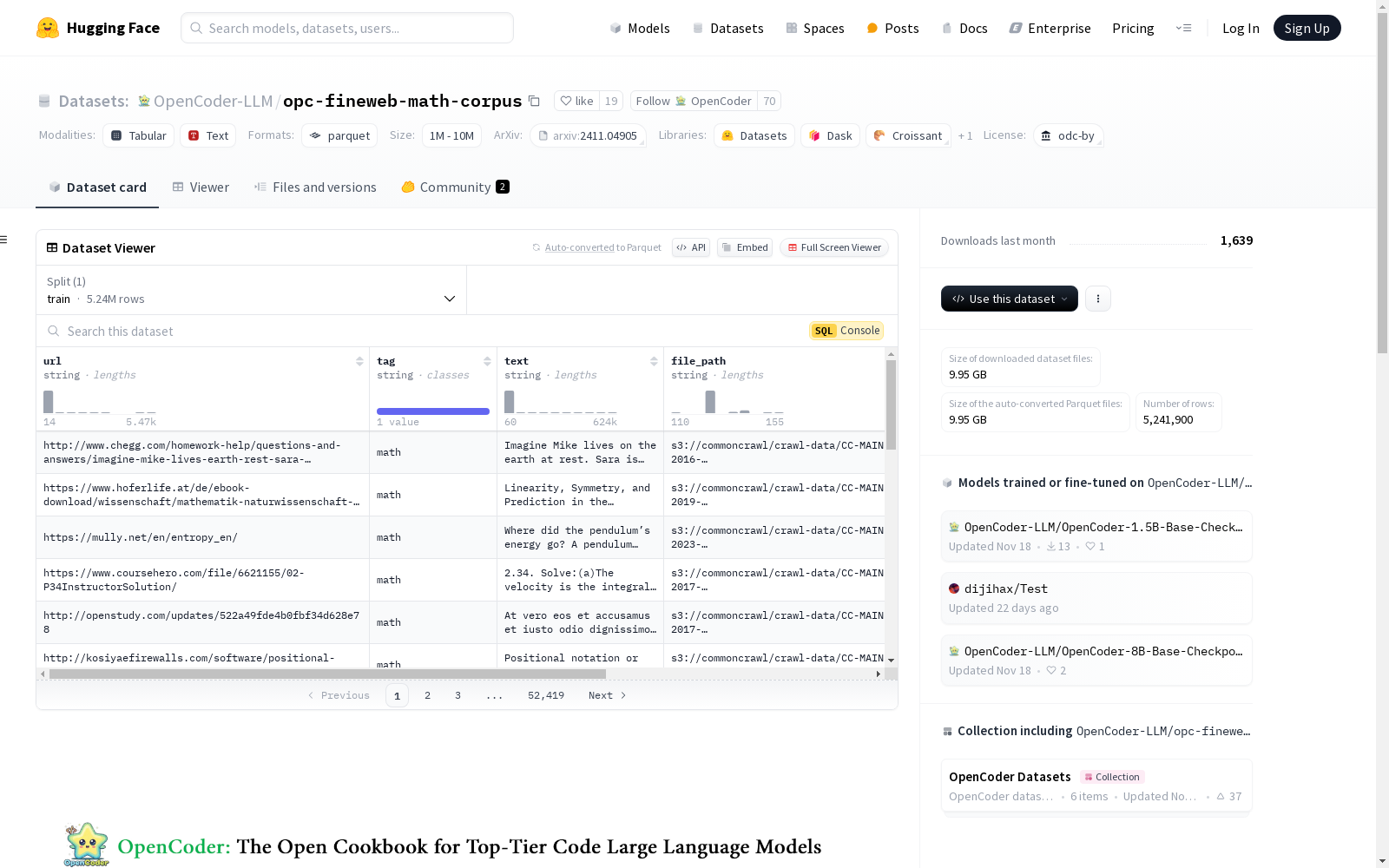Select the Datasets library tag

754,136
